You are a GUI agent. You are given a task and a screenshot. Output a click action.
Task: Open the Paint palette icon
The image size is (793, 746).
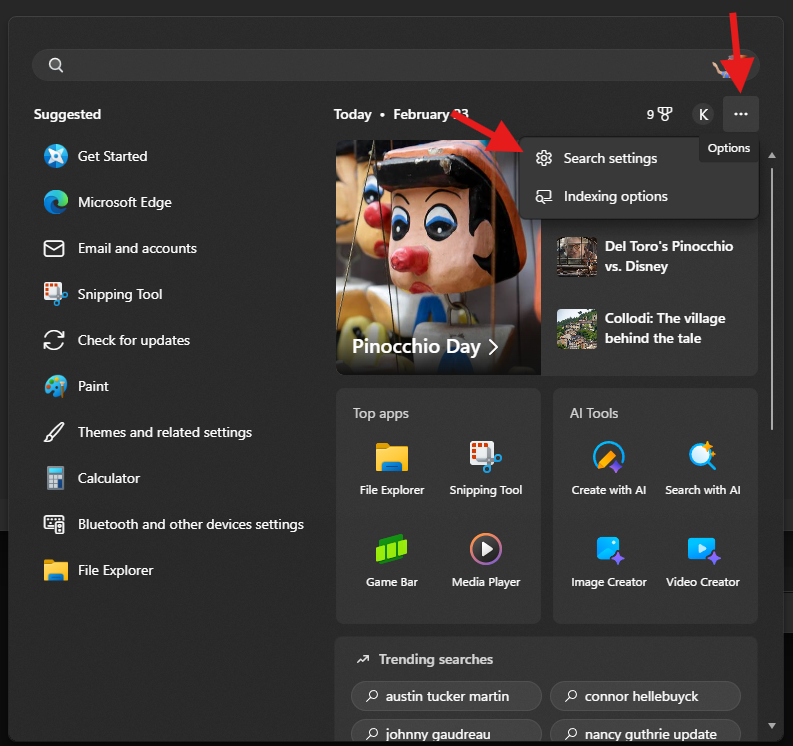(x=56, y=386)
